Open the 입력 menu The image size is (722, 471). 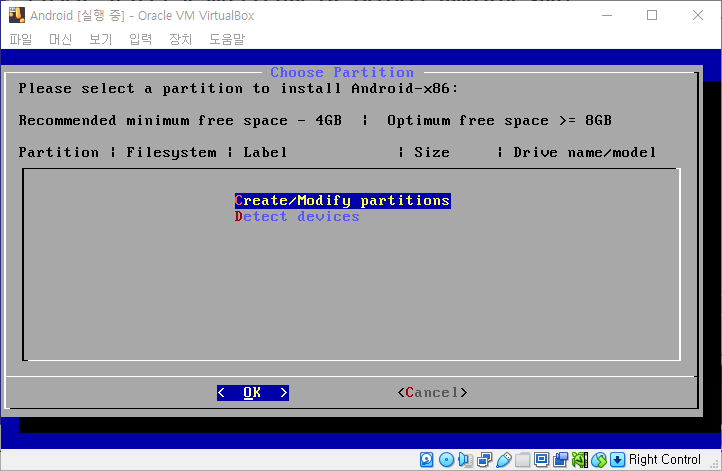pos(140,39)
